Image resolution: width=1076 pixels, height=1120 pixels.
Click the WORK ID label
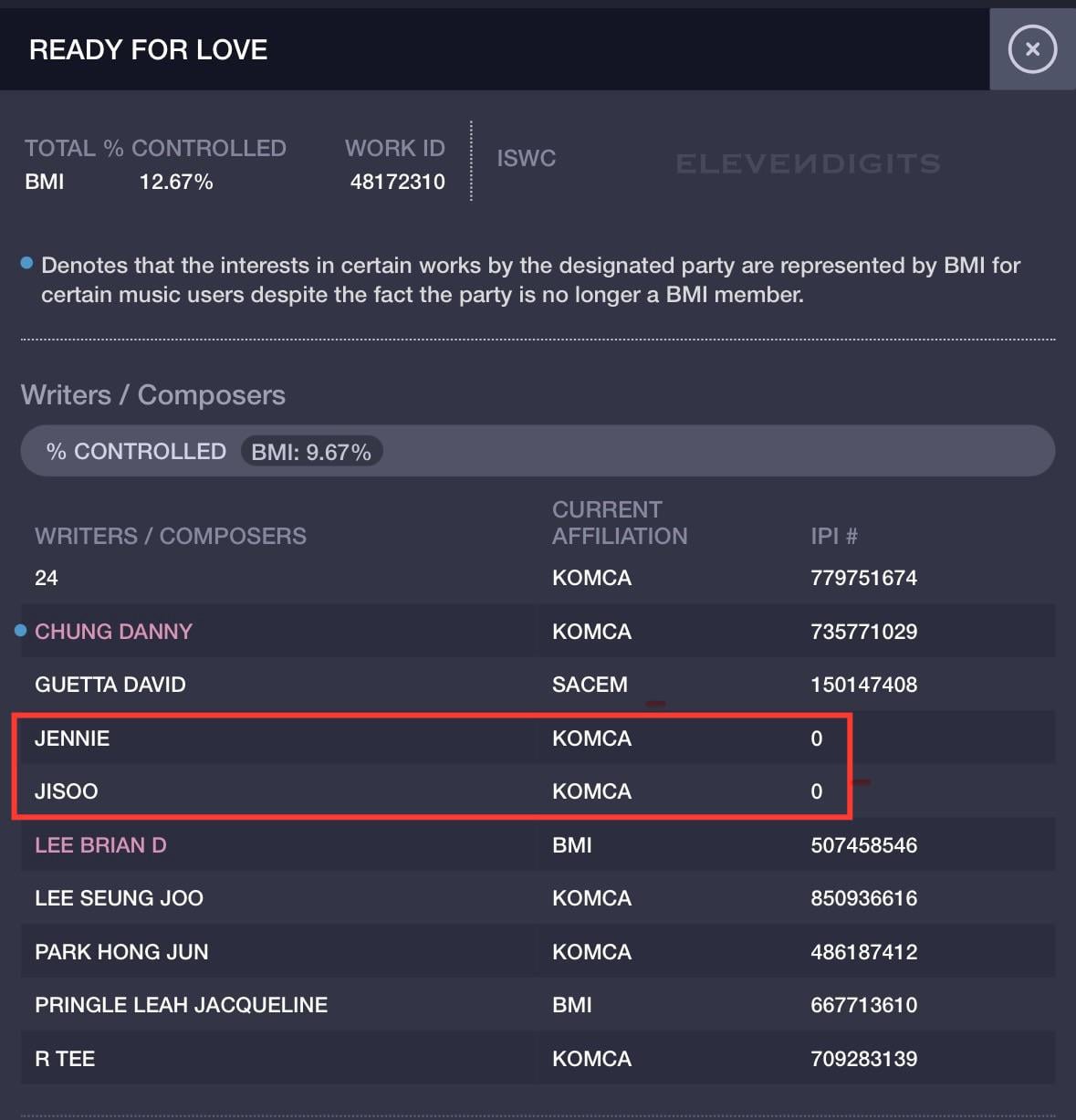[x=395, y=148]
